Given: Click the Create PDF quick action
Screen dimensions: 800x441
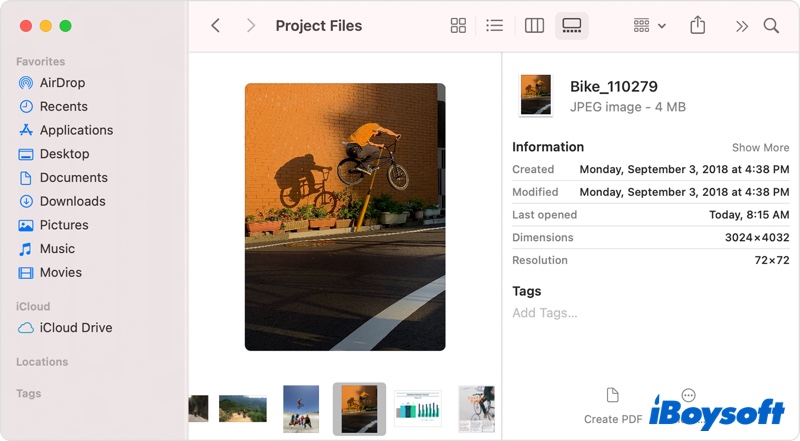Looking at the screenshot, I should coord(613,407).
